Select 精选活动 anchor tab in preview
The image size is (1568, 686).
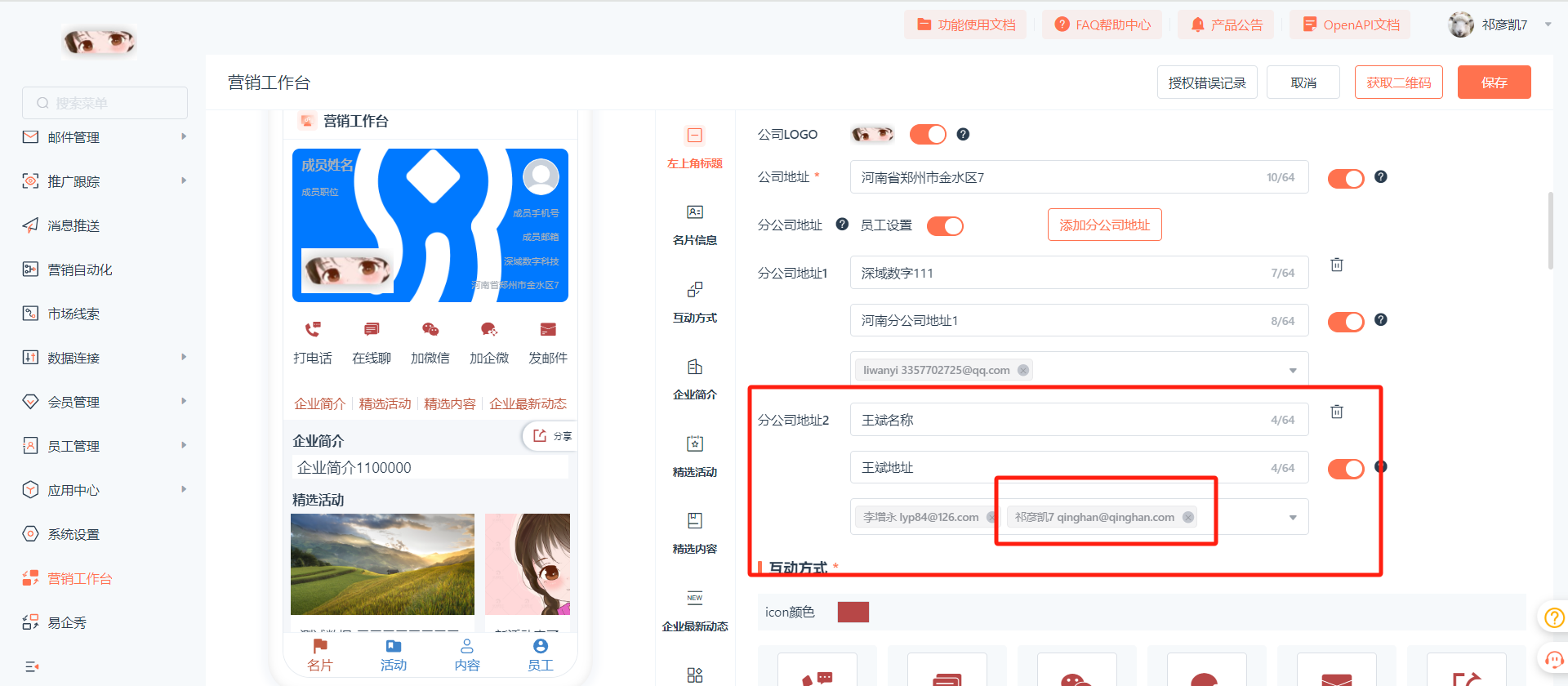[x=385, y=403]
